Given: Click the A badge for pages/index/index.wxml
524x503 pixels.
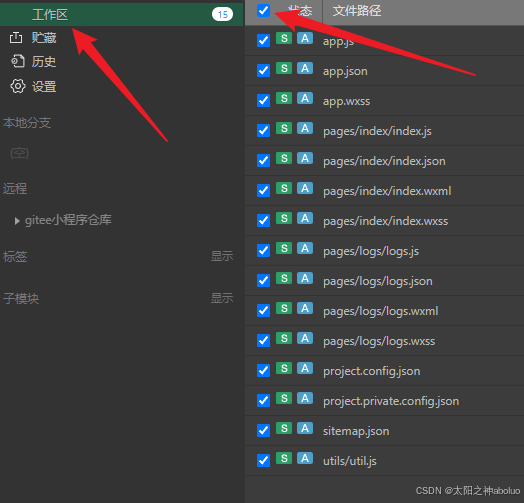Looking at the screenshot, I should [305, 188].
